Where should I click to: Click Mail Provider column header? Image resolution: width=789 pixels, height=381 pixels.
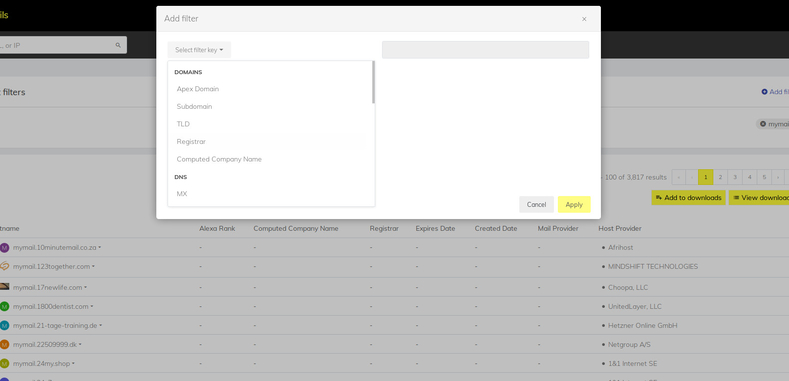point(558,228)
